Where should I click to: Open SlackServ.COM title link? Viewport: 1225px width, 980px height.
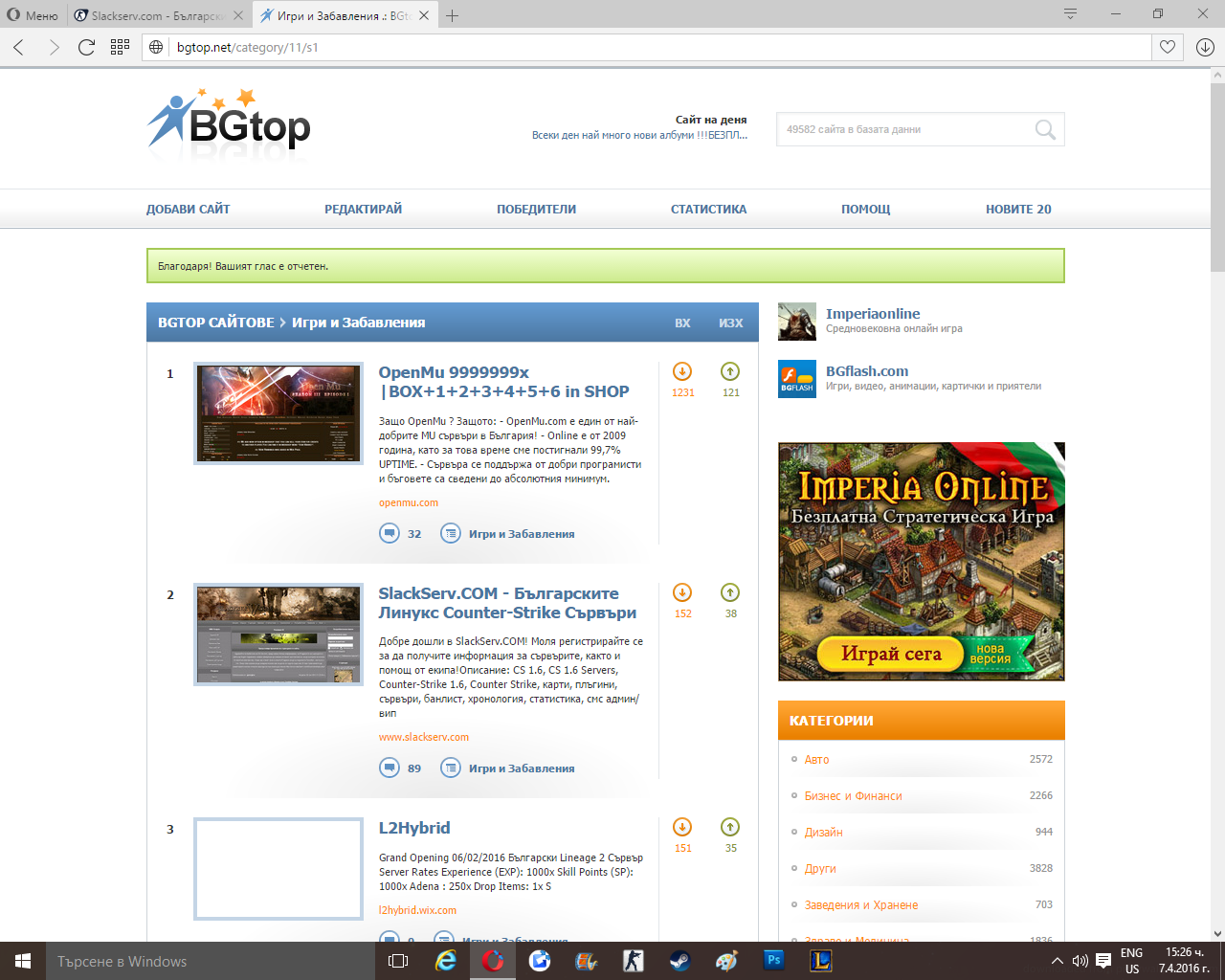point(507,603)
